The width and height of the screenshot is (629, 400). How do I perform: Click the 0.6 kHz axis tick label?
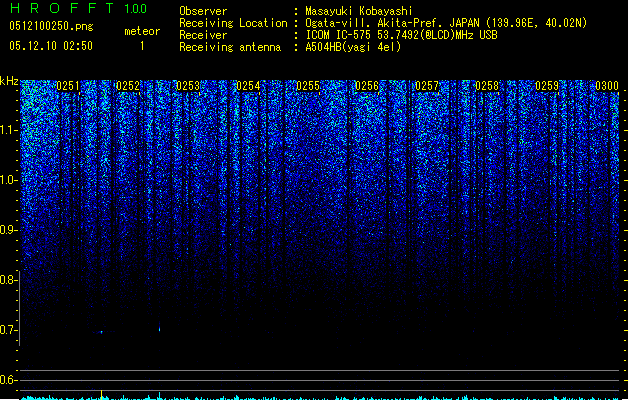click(x=8, y=380)
